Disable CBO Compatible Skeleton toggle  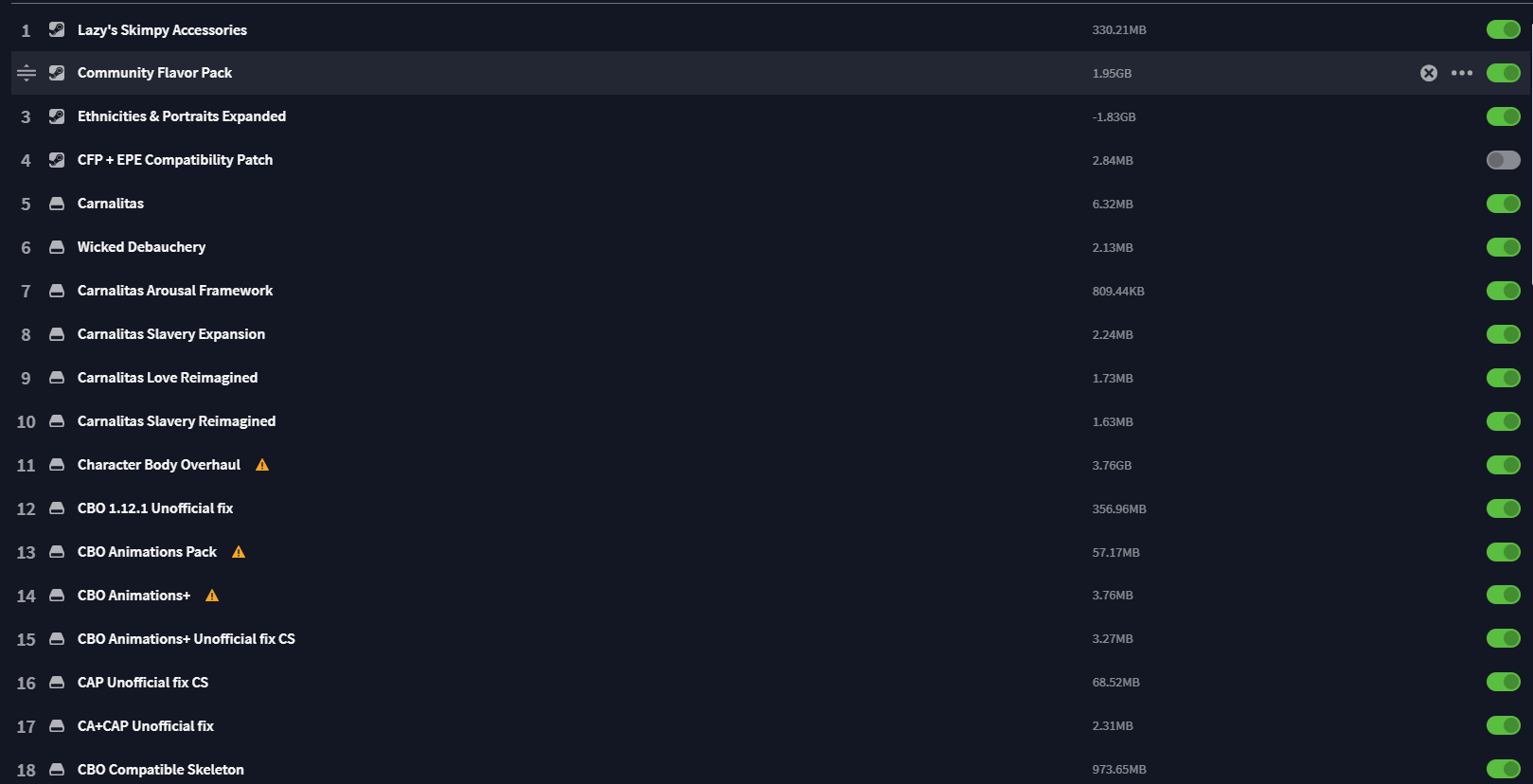(x=1504, y=769)
